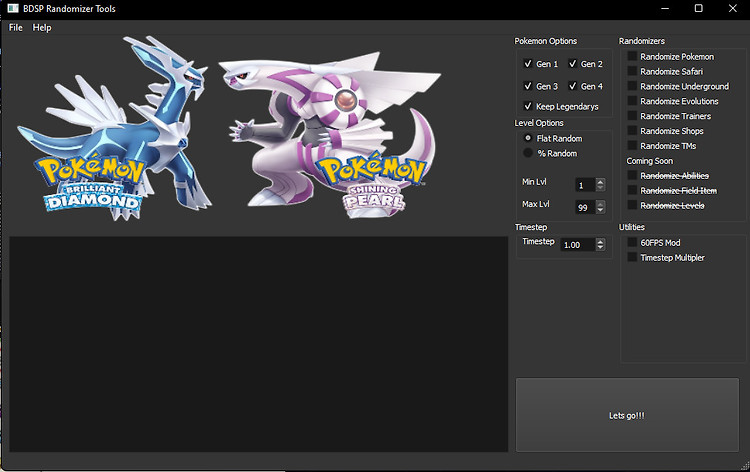Increase Min Lvl with up arrow
Screen dimensions: 750x472
click(x=601, y=182)
